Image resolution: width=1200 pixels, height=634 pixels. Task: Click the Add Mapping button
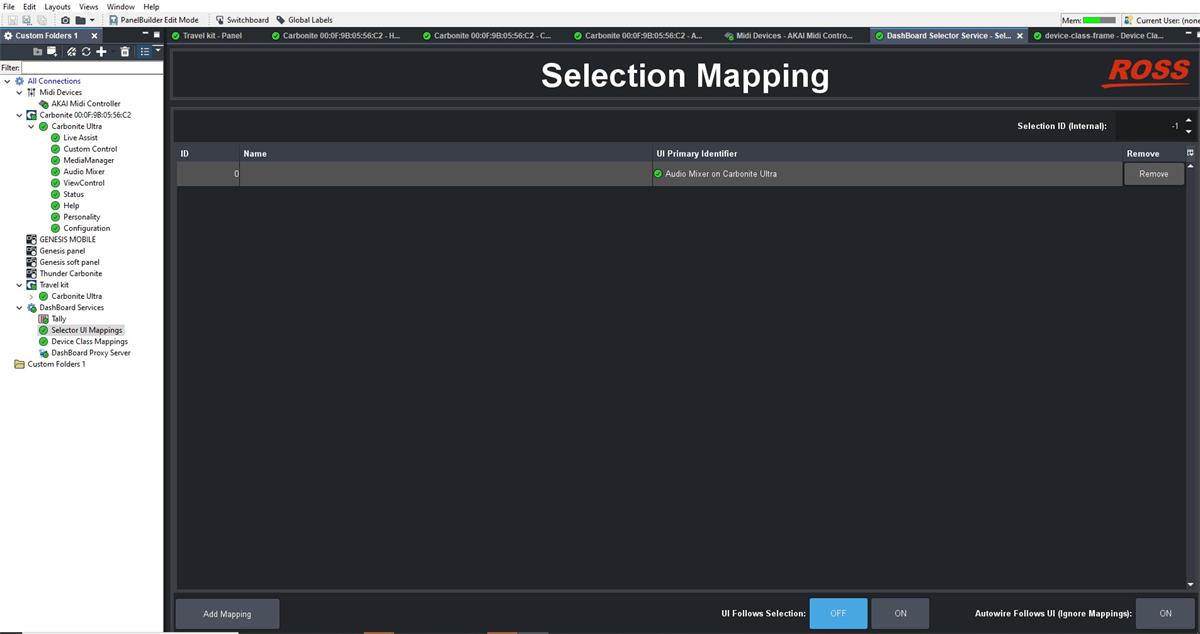point(227,614)
